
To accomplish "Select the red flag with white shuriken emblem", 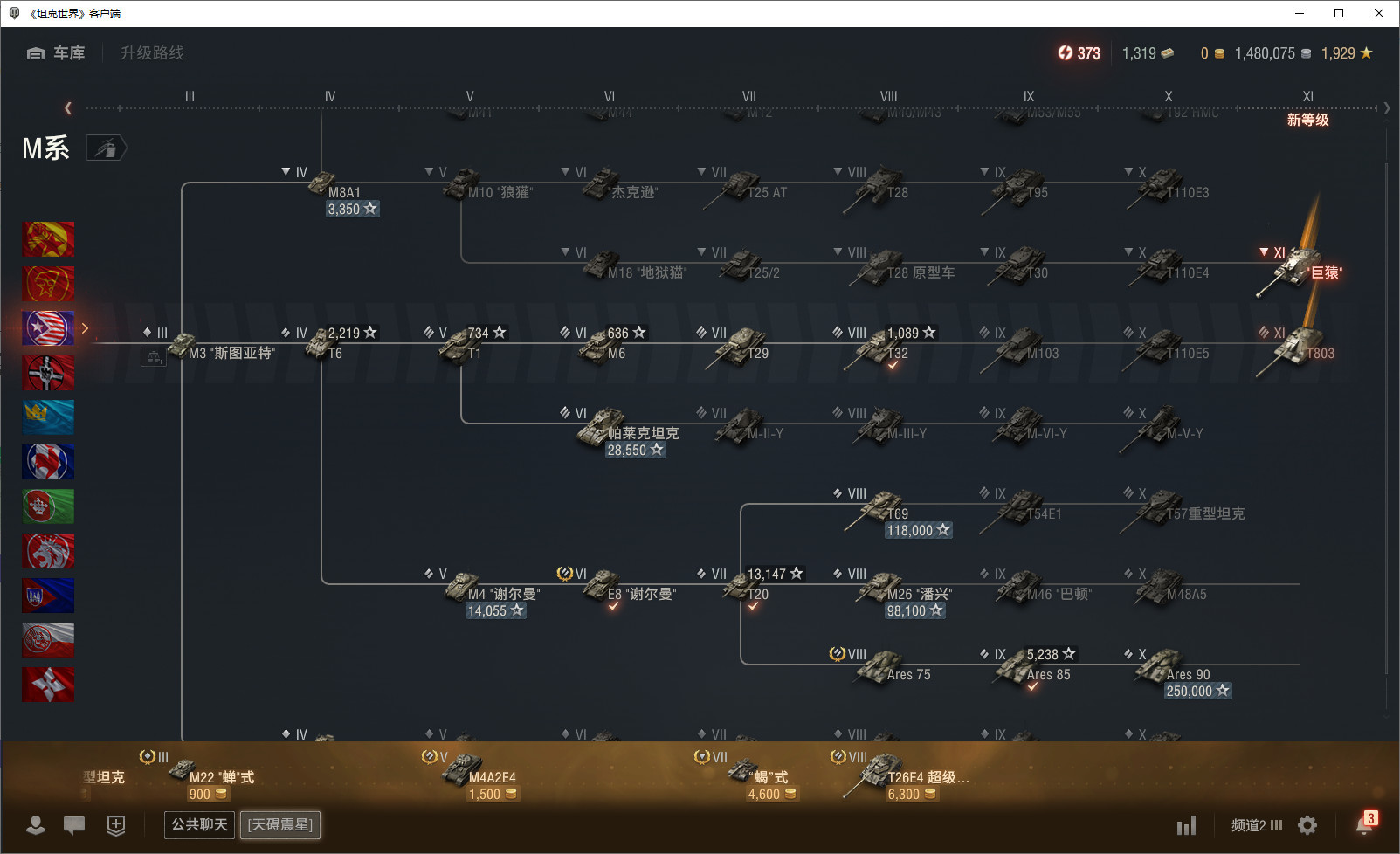I will [48, 685].
